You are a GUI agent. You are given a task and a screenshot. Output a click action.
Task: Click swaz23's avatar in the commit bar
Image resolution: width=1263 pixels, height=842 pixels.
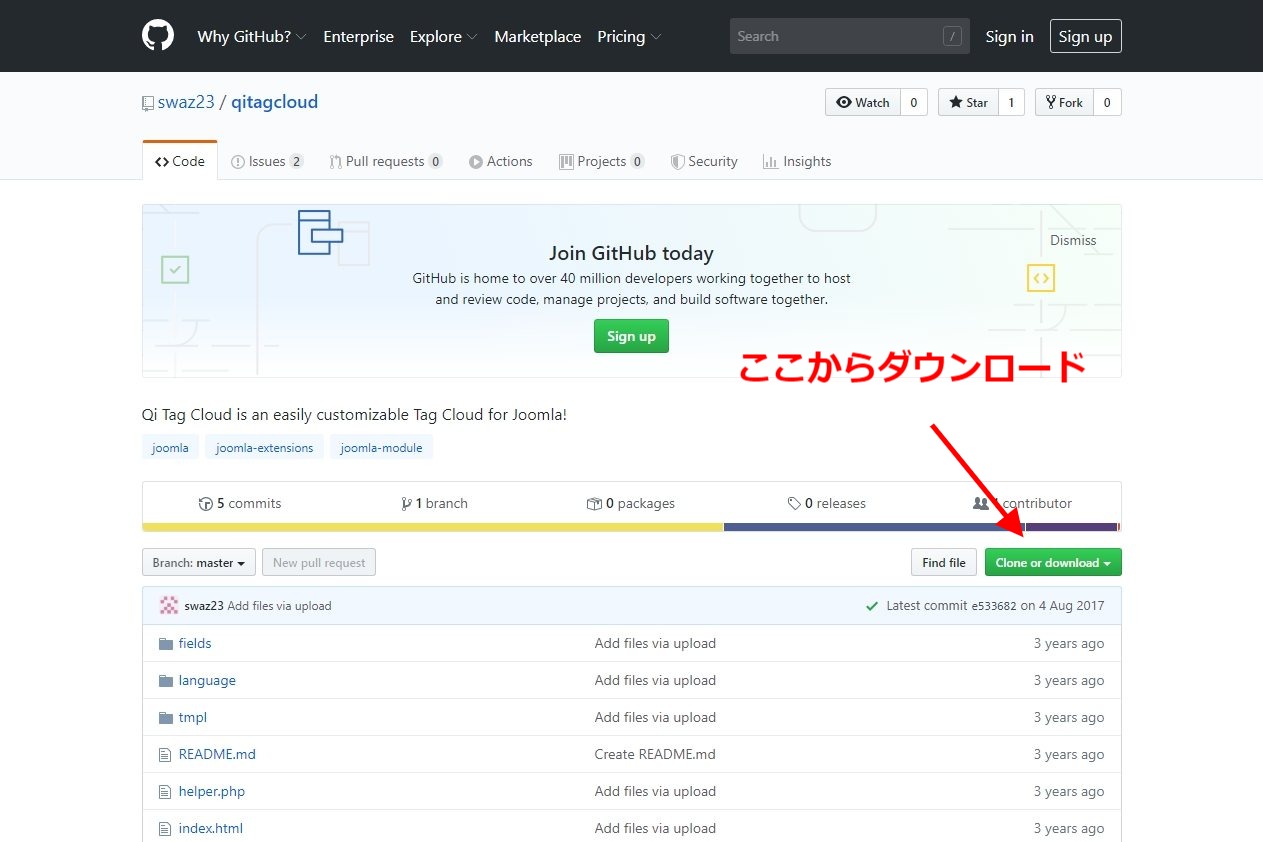click(167, 605)
